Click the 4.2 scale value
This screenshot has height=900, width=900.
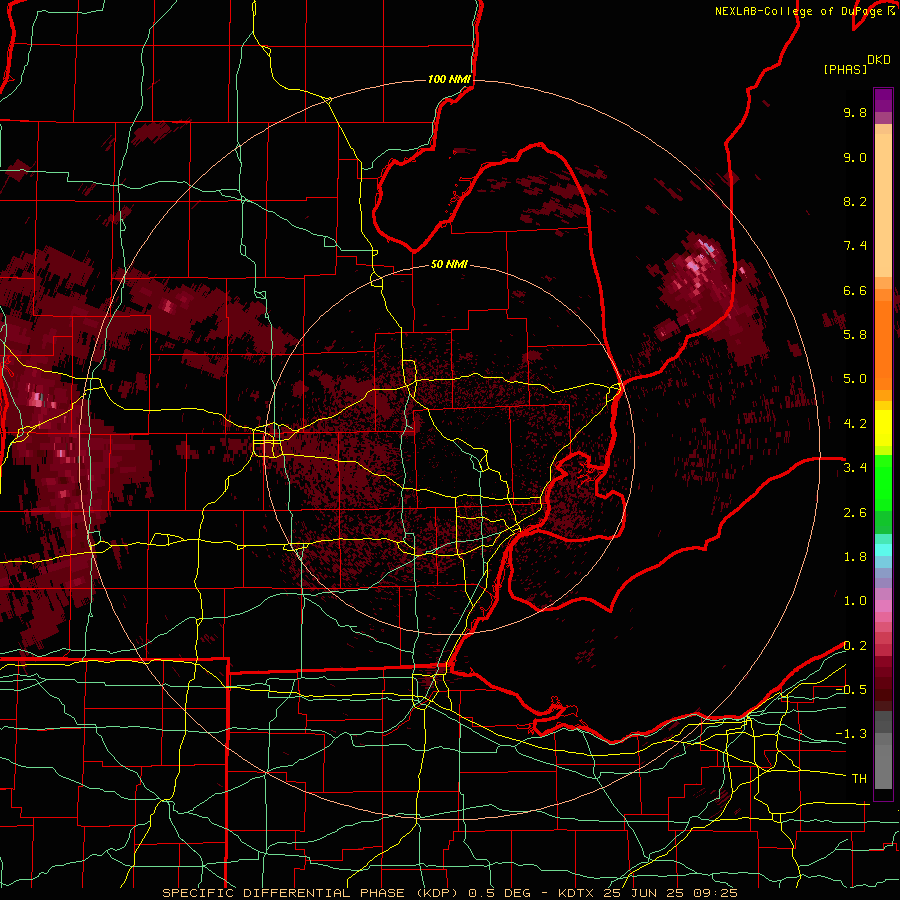point(855,424)
